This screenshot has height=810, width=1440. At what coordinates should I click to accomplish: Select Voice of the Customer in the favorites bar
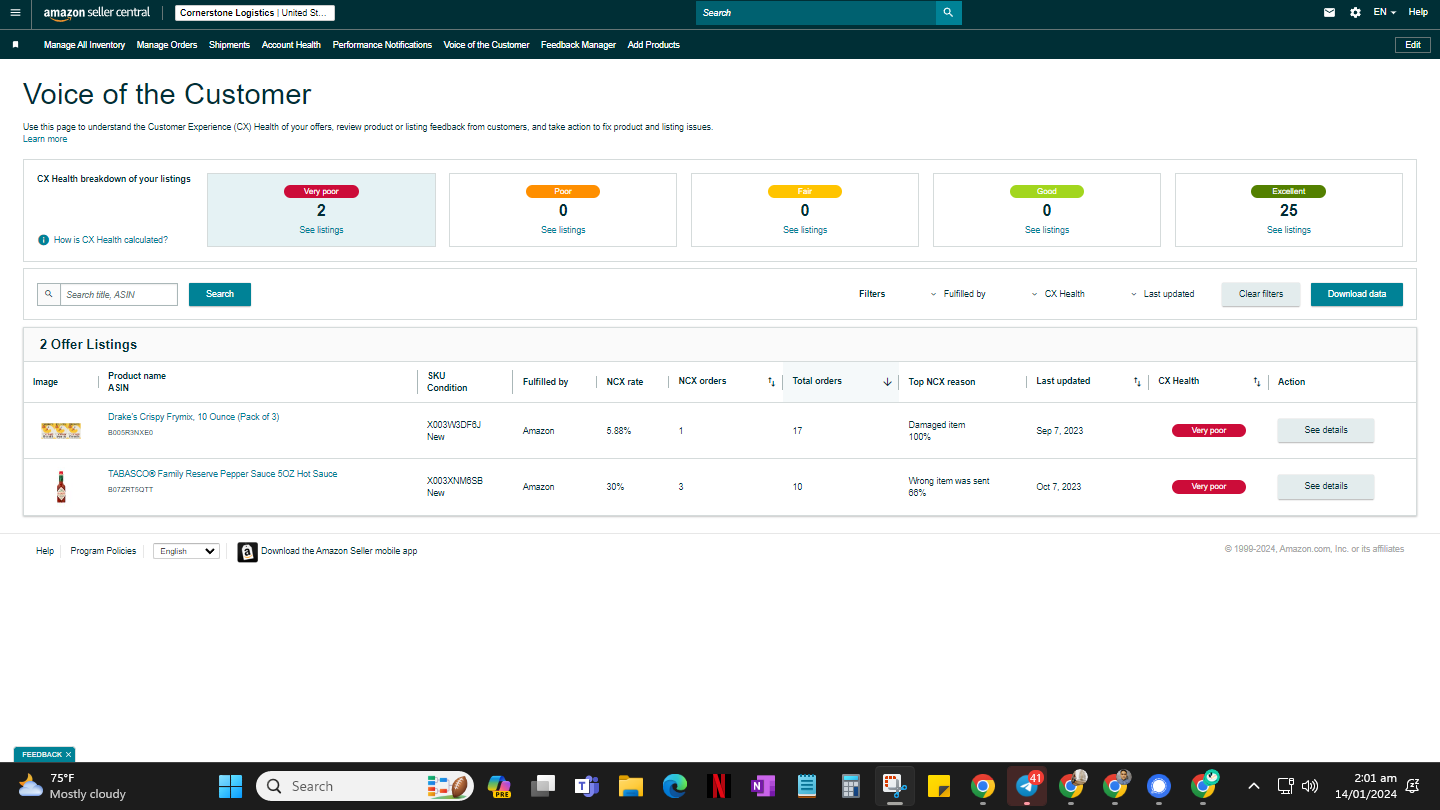point(487,45)
